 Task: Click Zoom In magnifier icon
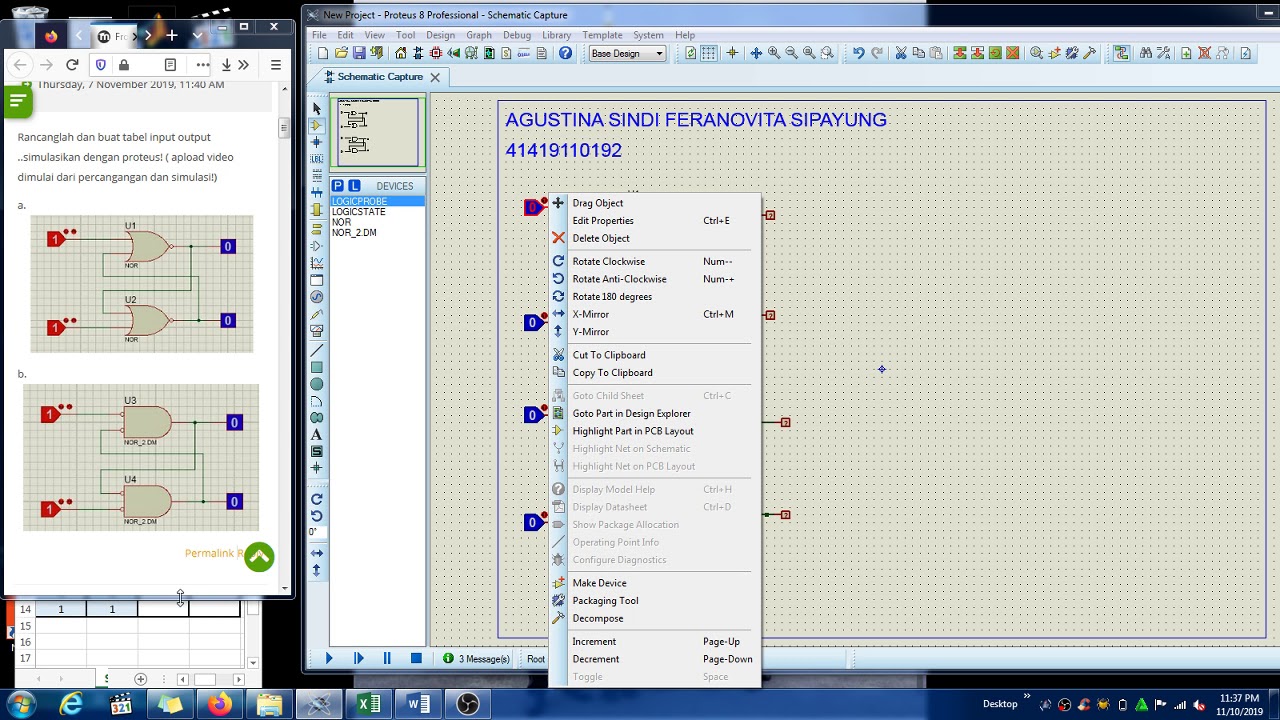click(774, 53)
